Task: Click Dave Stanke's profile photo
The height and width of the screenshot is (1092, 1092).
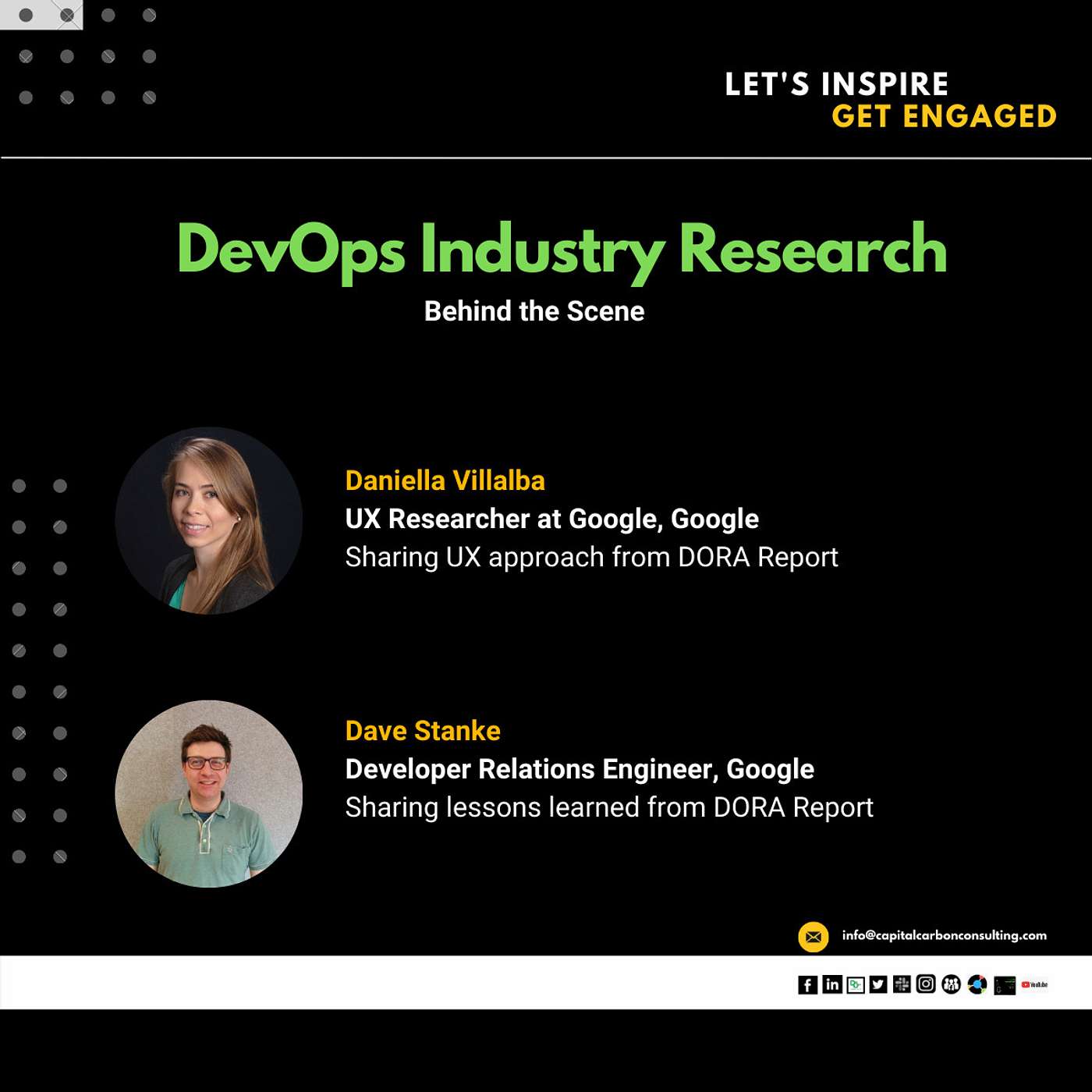Action: pos(209,794)
